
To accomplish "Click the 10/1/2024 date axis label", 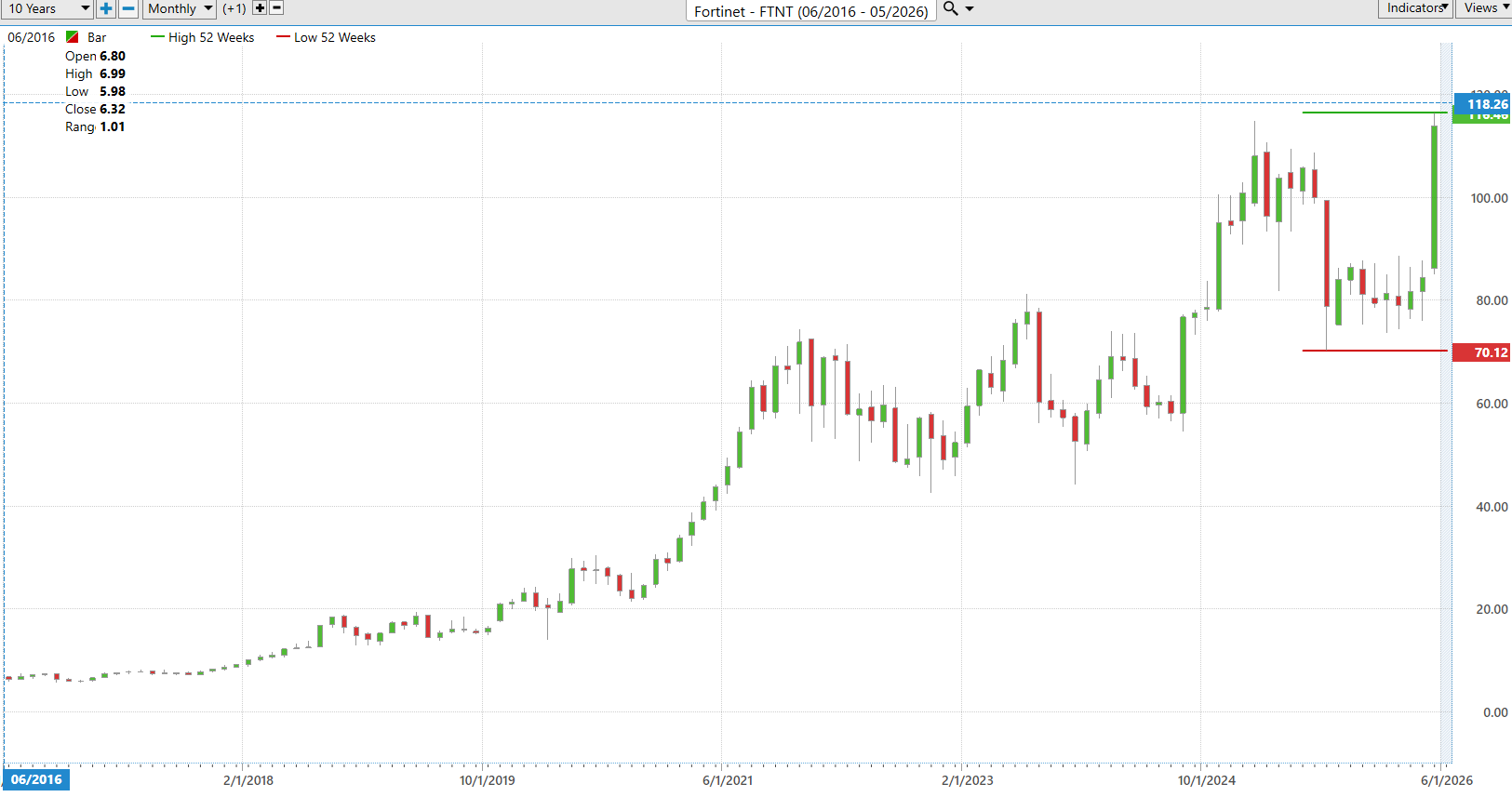I will click(1207, 780).
